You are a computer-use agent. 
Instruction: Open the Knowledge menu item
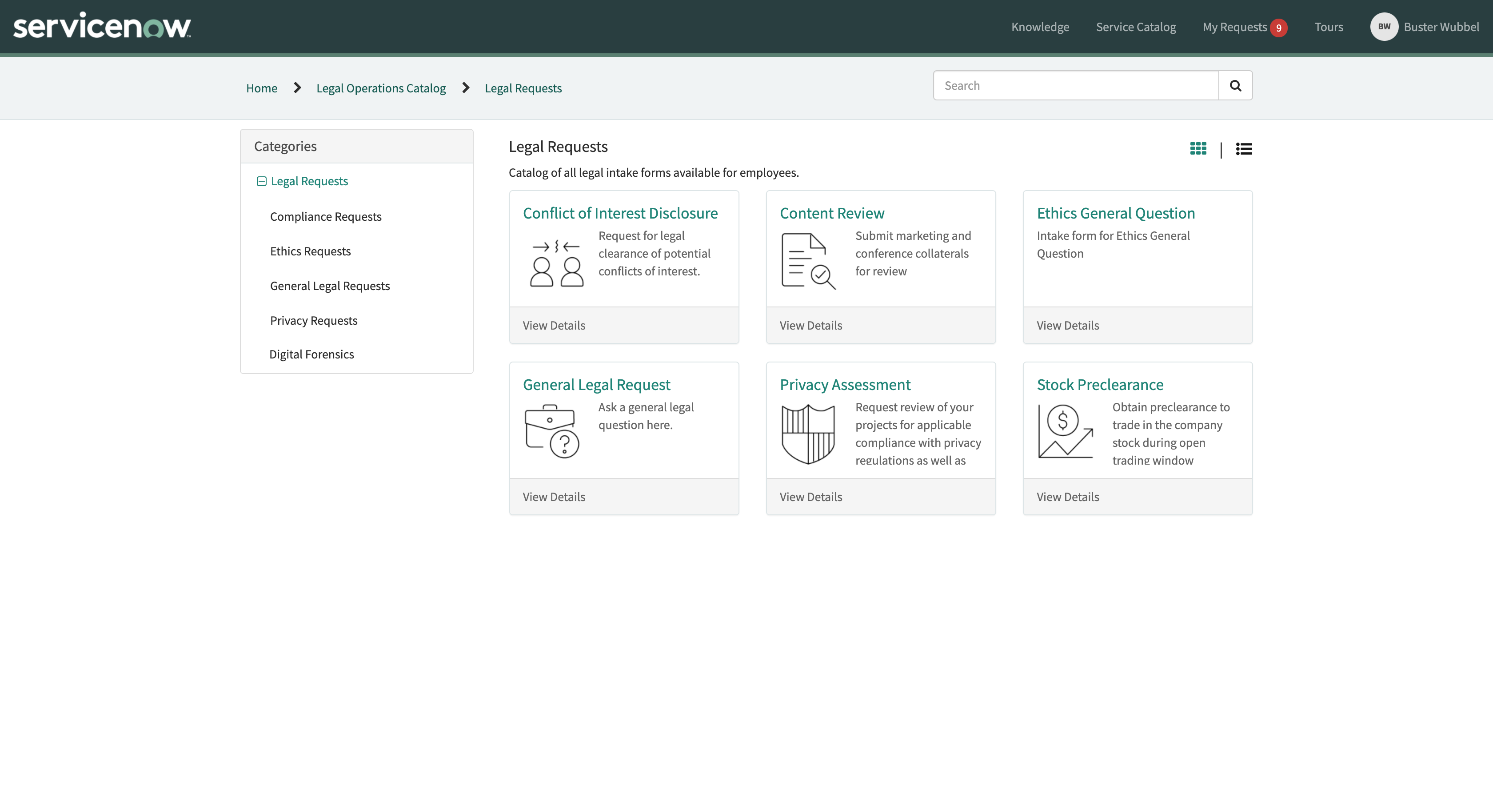tap(1040, 27)
